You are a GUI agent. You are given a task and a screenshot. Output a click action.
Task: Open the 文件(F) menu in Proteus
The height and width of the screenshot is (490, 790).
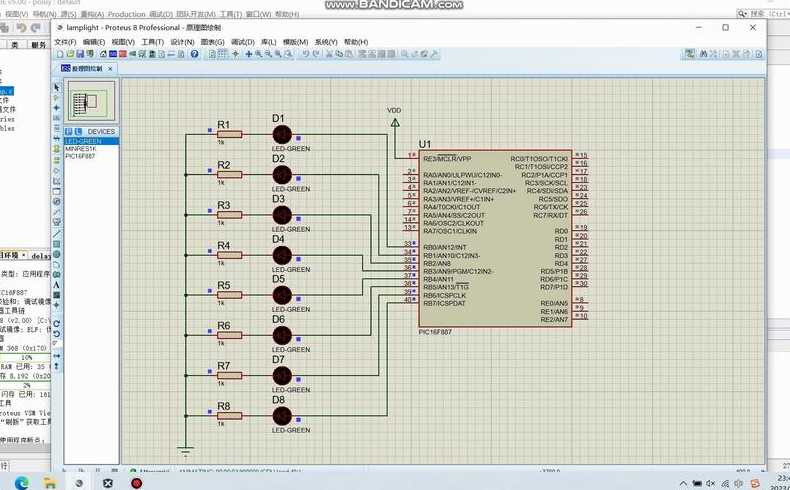click(65, 42)
